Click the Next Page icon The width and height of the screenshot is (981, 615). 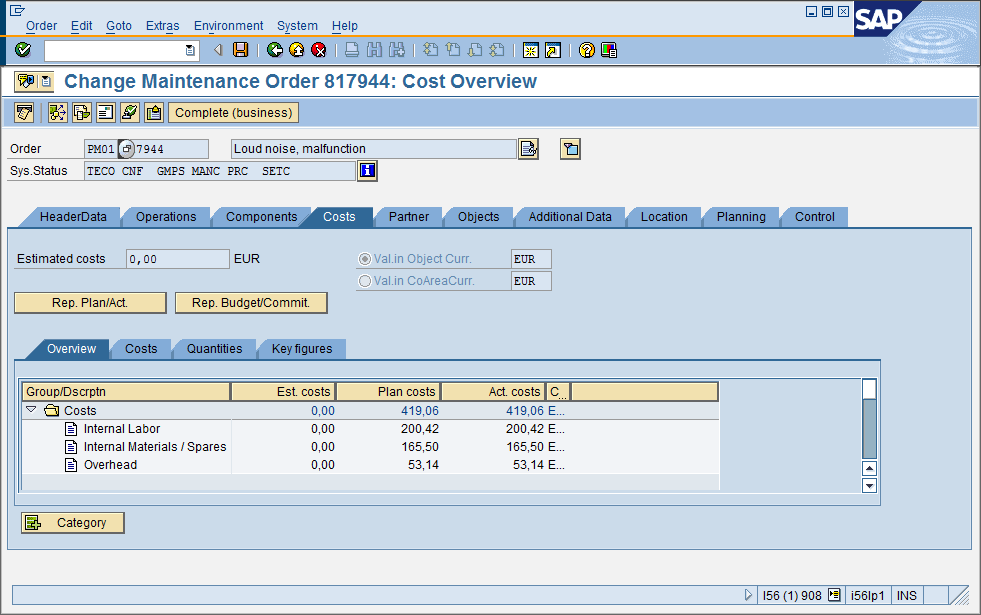click(475, 50)
